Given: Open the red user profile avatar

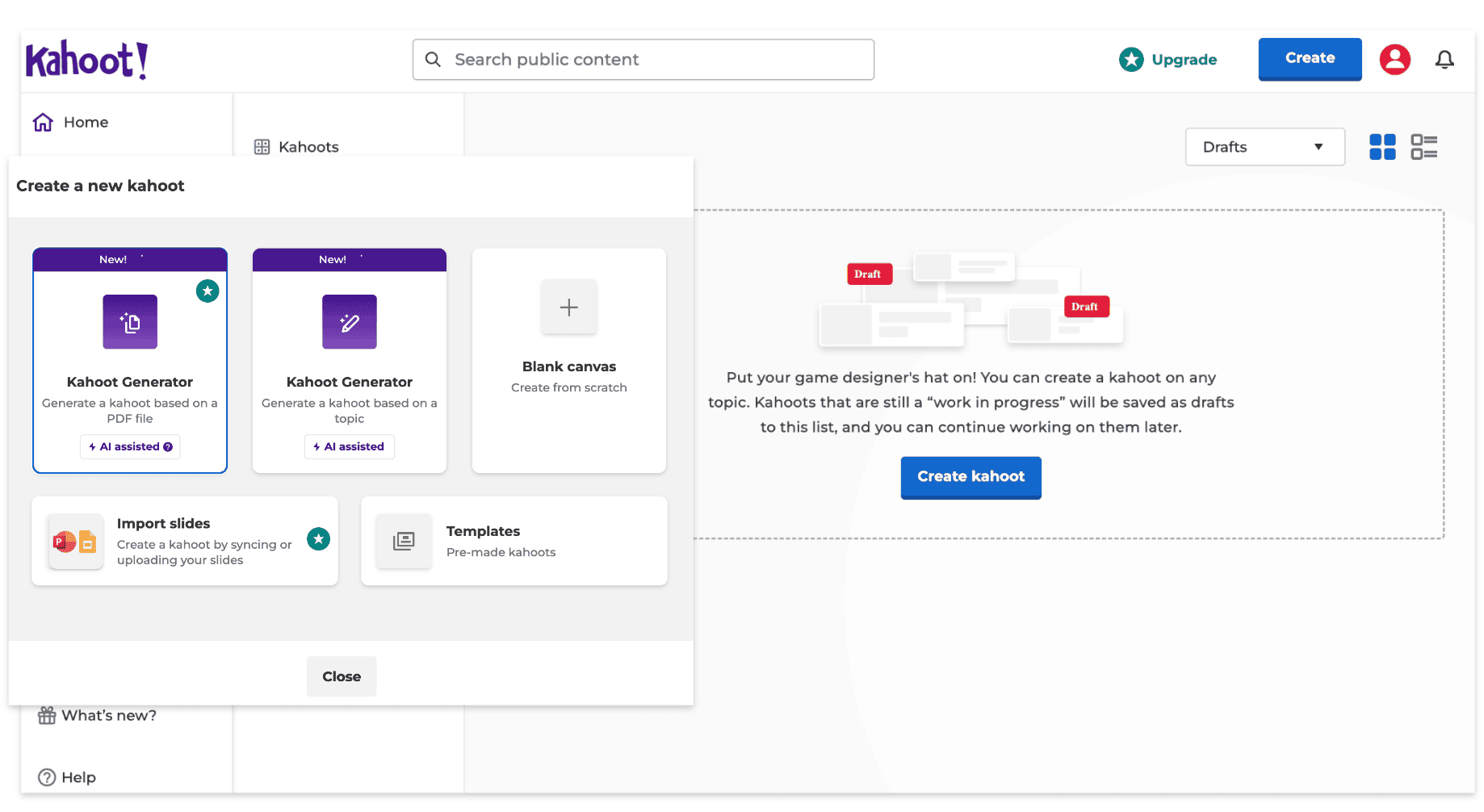Looking at the screenshot, I should click(1394, 60).
